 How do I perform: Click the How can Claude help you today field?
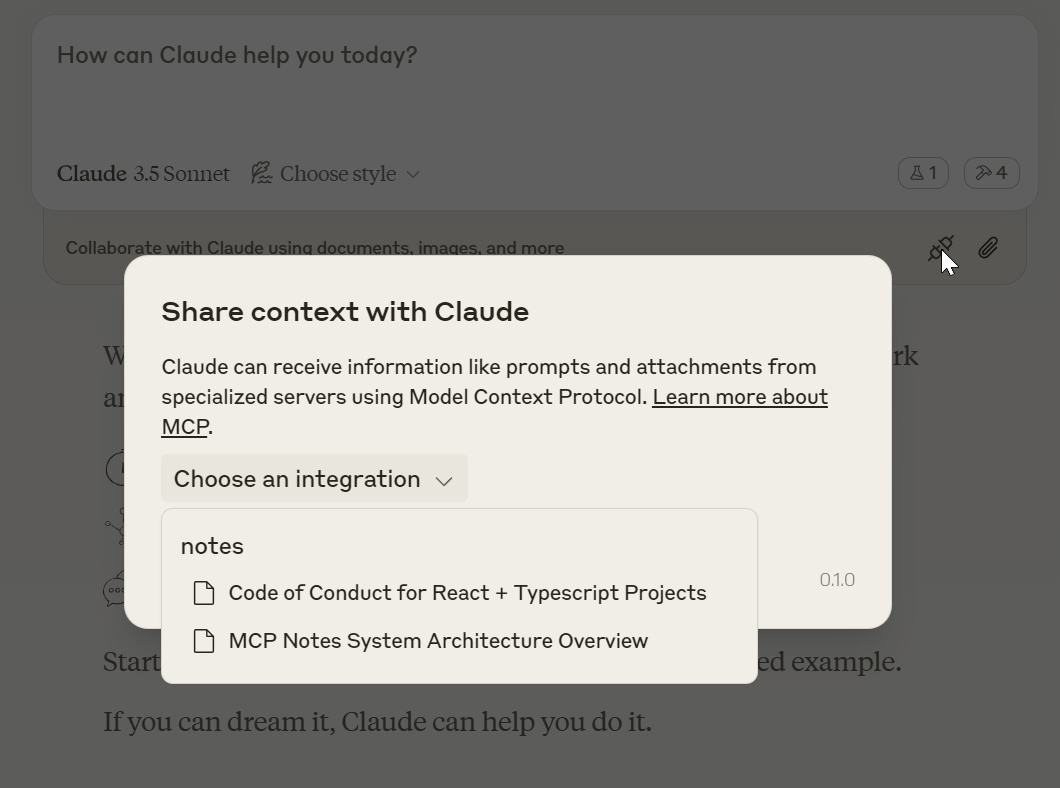(x=237, y=55)
